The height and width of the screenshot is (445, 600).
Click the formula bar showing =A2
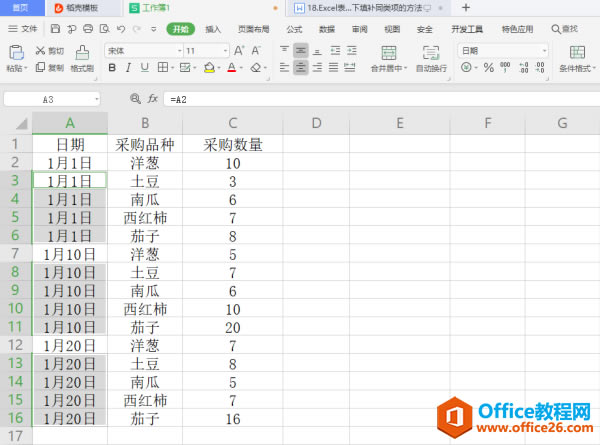381,99
